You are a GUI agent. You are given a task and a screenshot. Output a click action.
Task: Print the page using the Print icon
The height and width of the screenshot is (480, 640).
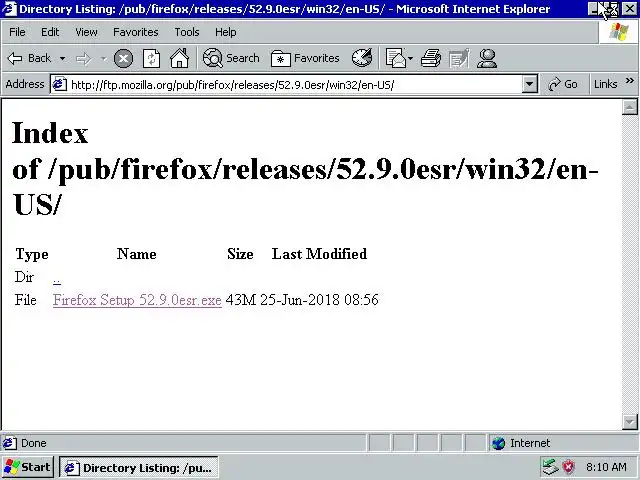pyautogui.click(x=431, y=58)
